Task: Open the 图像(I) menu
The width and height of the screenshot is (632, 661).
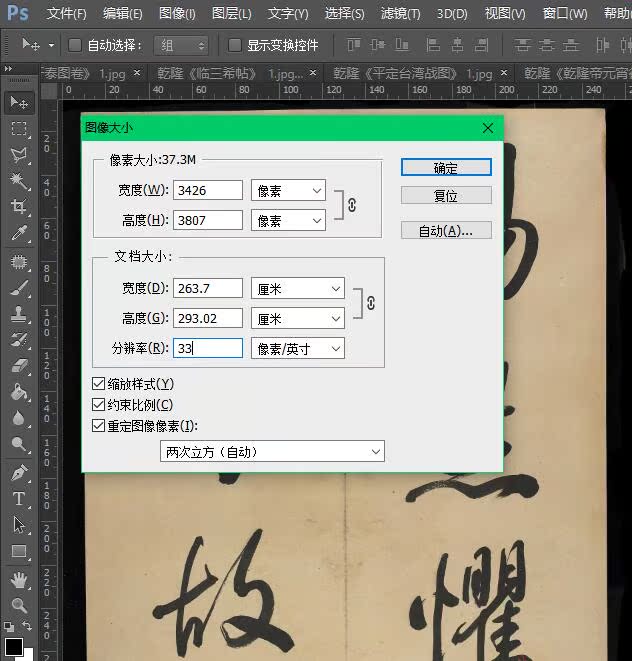Action: click(x=177, y=13)
